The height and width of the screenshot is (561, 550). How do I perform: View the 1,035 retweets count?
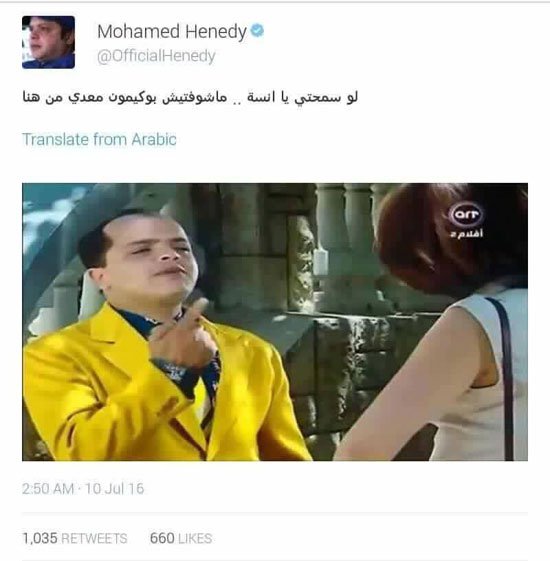(40, 538)
